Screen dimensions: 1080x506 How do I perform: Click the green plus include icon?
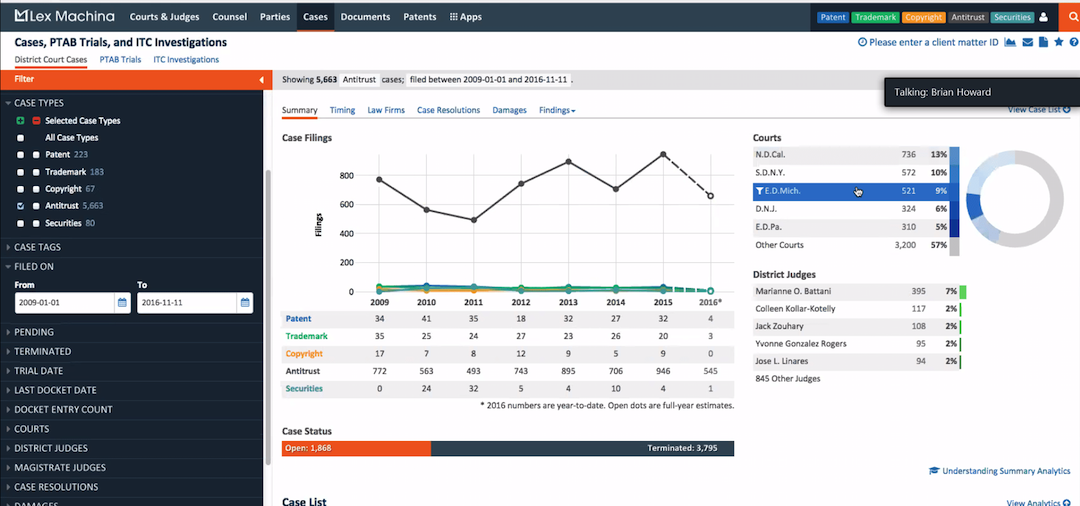pyautogui.click(x=21, y=120)
